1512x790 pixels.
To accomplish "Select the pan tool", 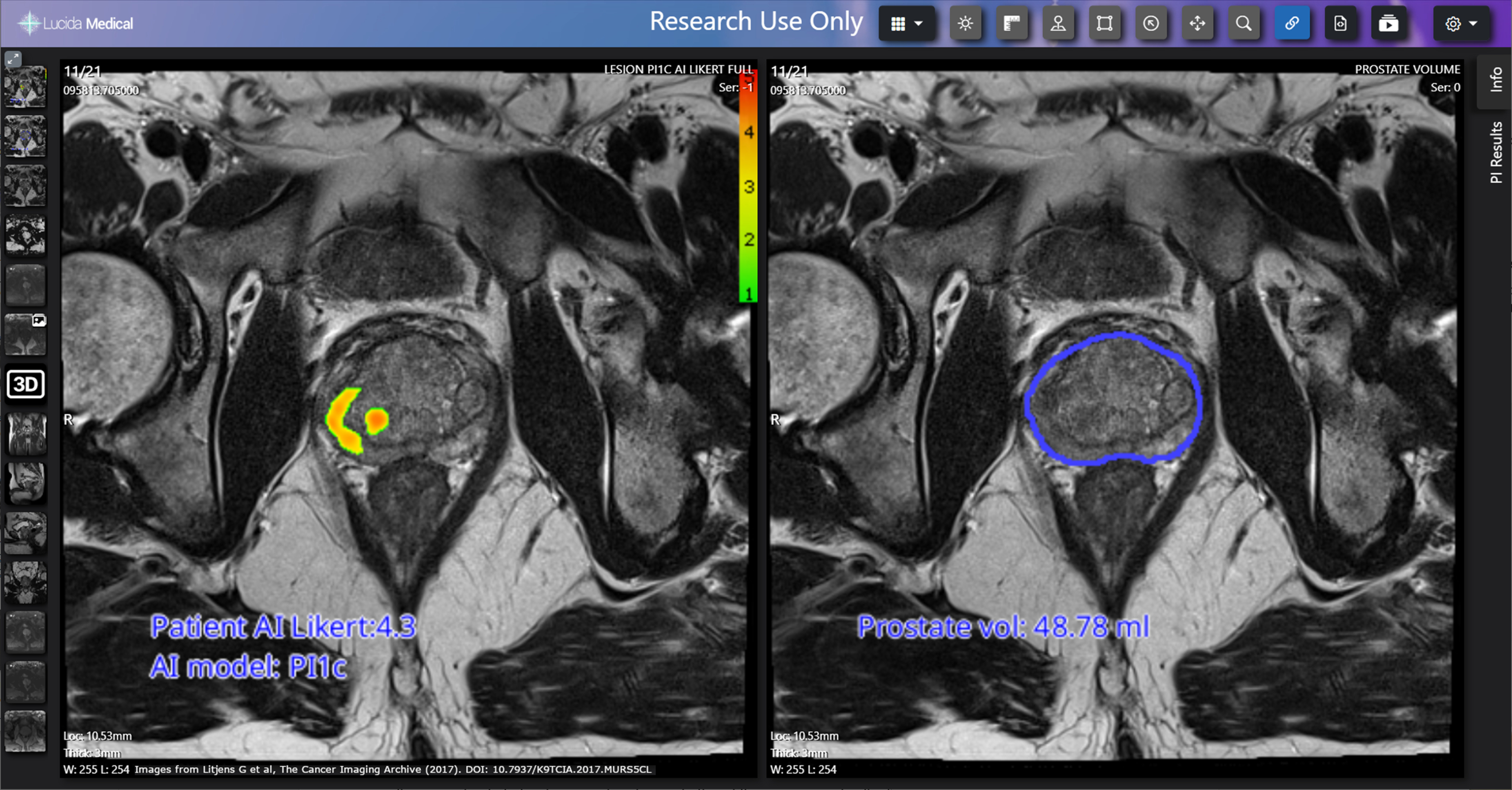I will (x=1198, y=24).
